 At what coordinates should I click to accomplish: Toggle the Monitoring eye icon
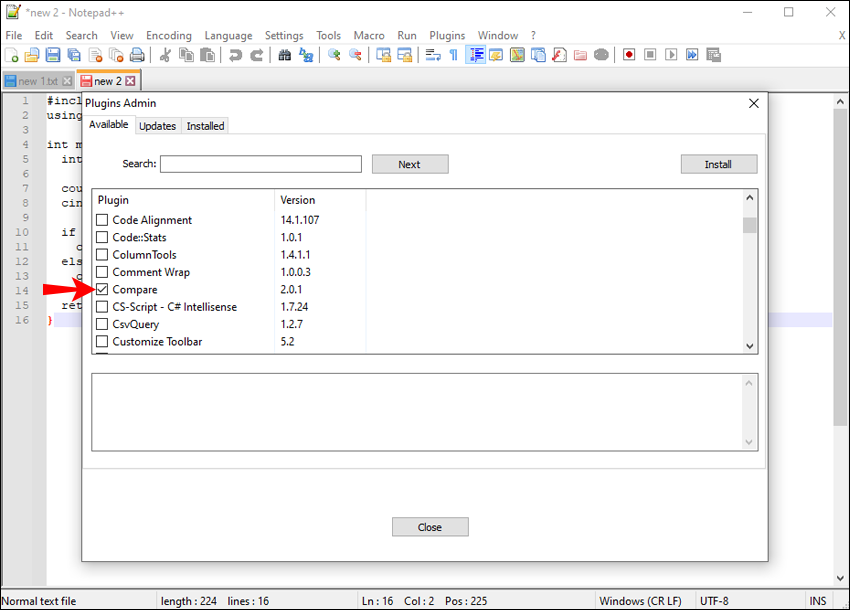(601, 55)
